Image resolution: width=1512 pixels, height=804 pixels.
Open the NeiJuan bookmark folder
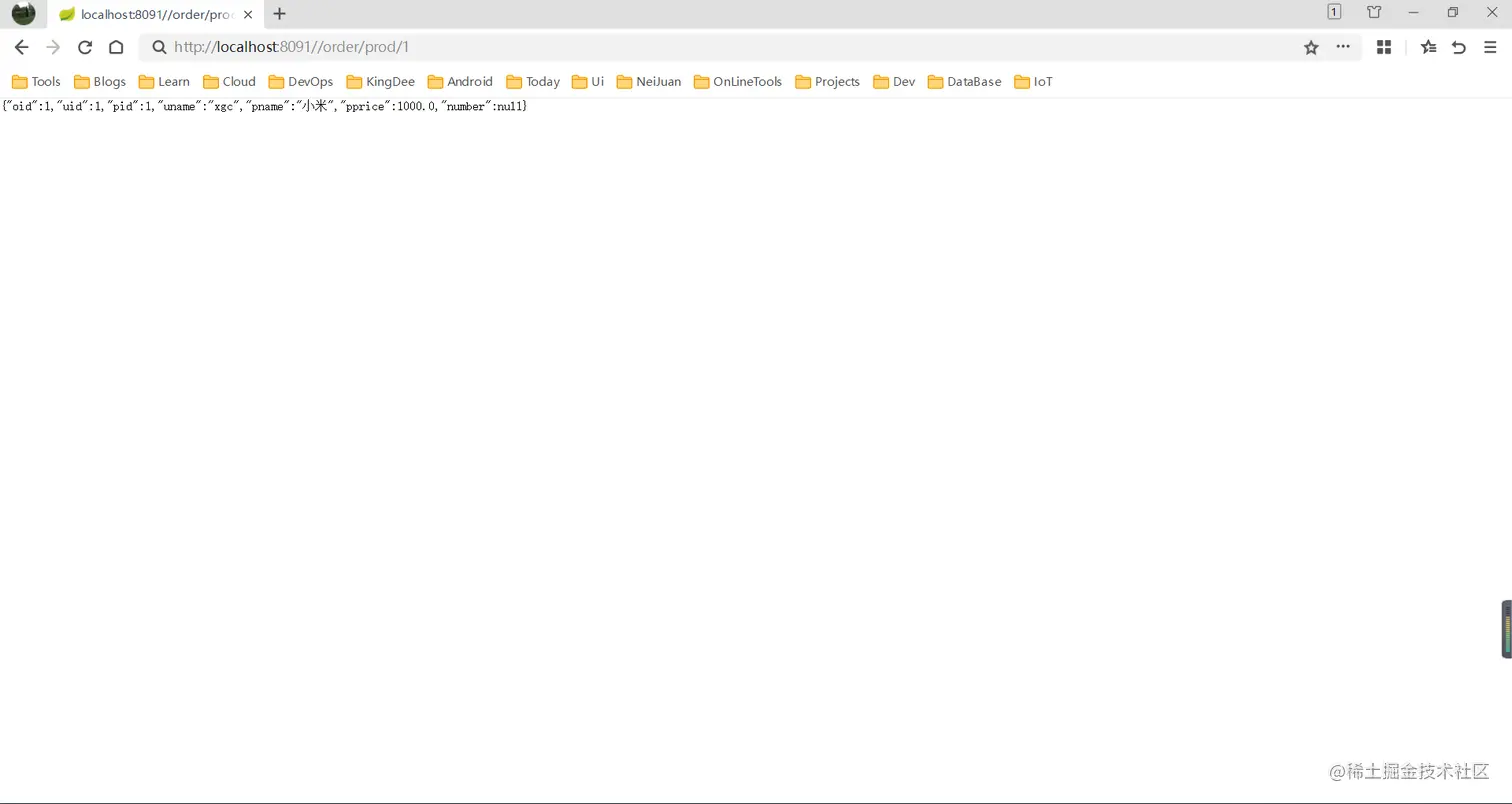[x=649, y=82]
